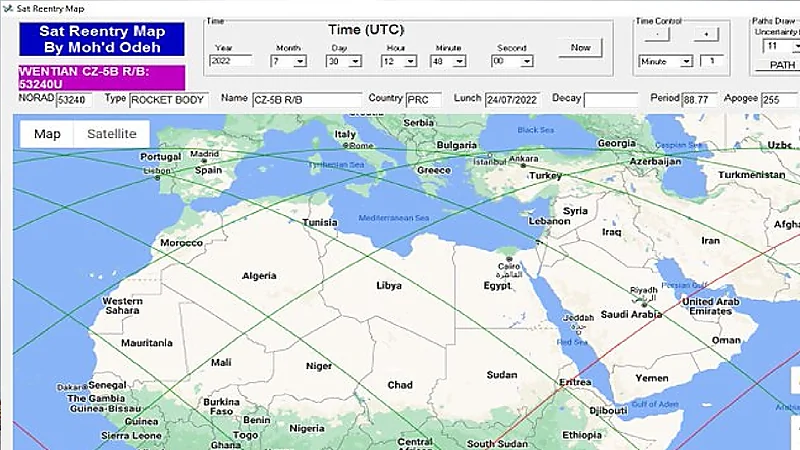Click the Greece country label
Image resolution: width=800 pixels, height=450 pixels.
coord(434,170)
